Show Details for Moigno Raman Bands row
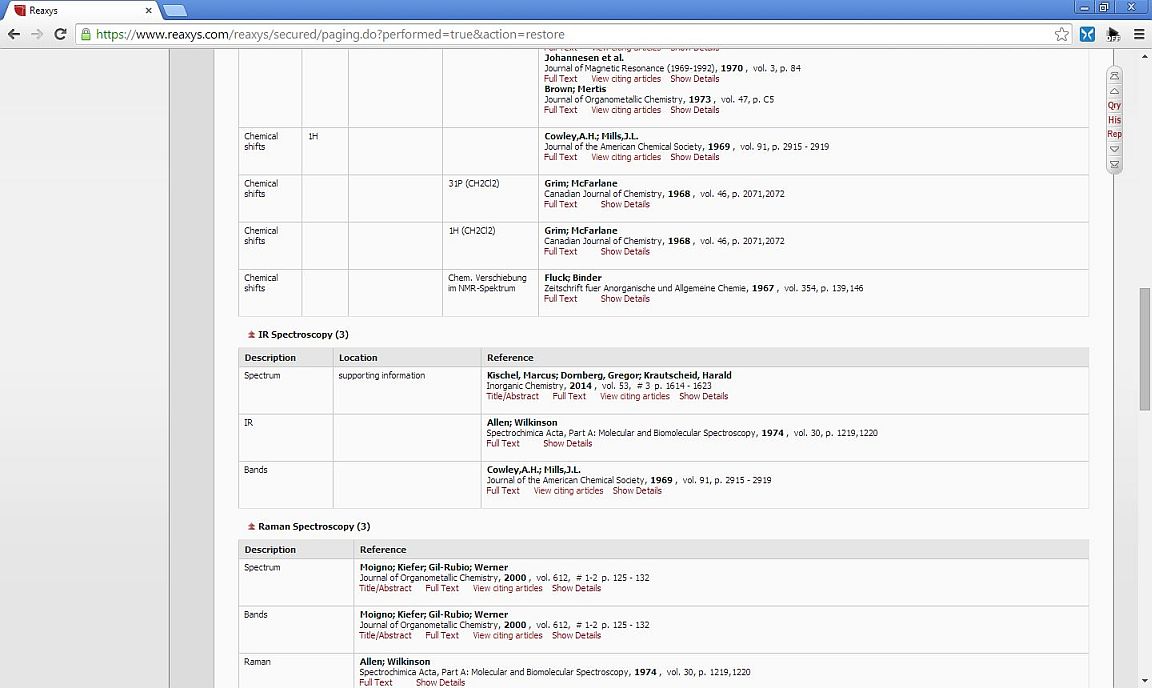 576,635
